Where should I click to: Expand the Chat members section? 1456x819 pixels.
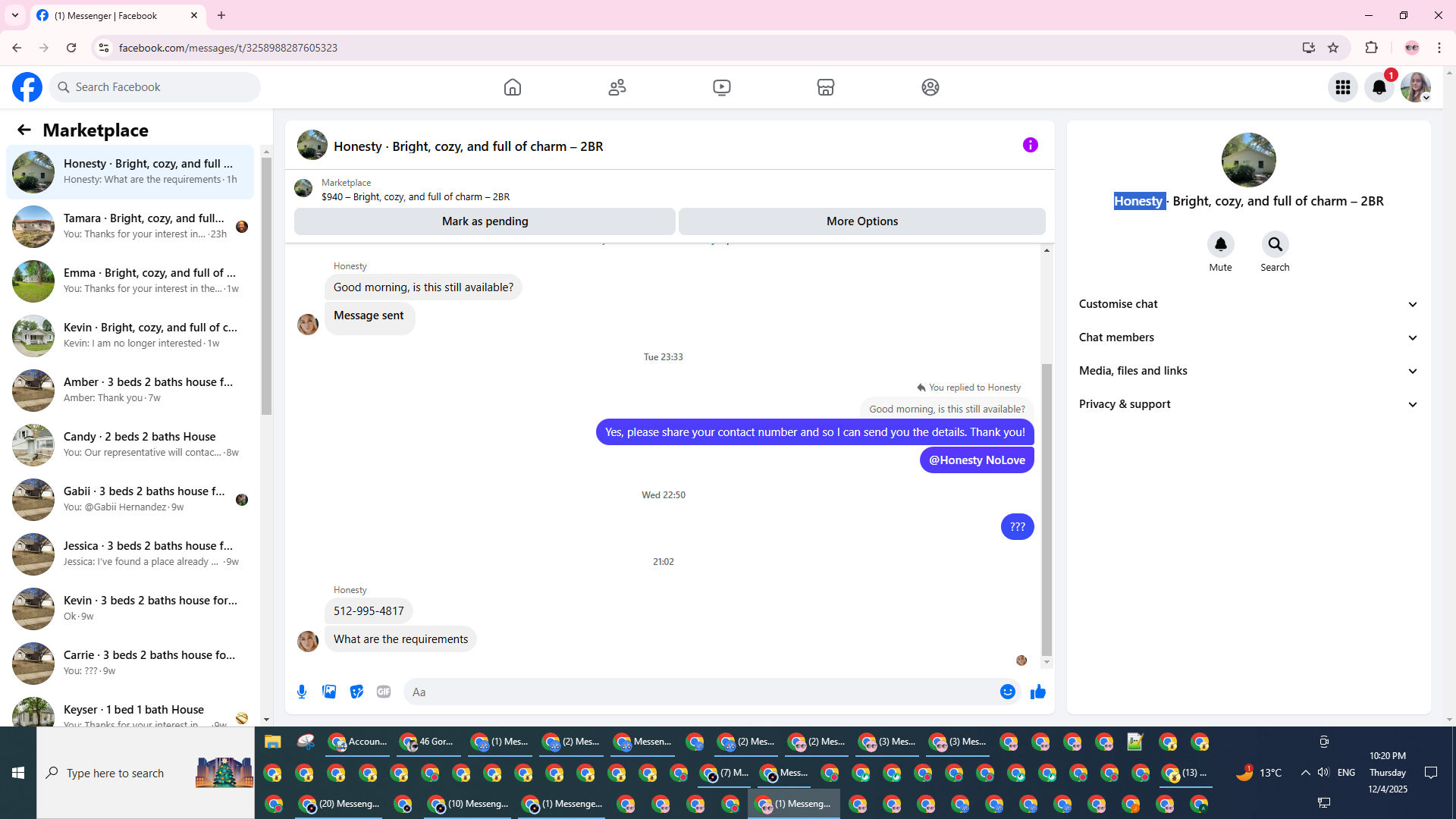[1247, 337]
